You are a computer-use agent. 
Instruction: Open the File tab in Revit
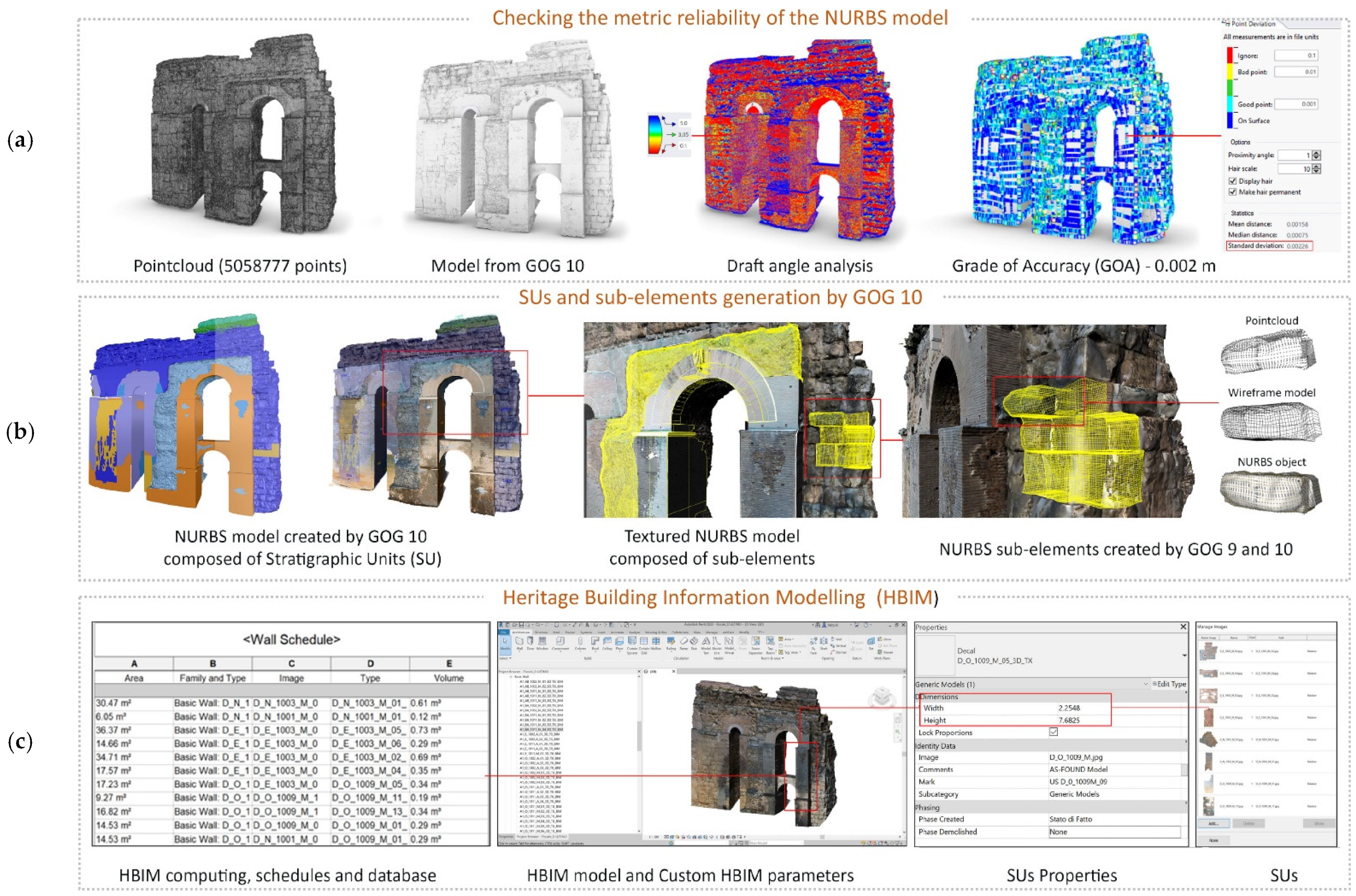pos(504,632)
